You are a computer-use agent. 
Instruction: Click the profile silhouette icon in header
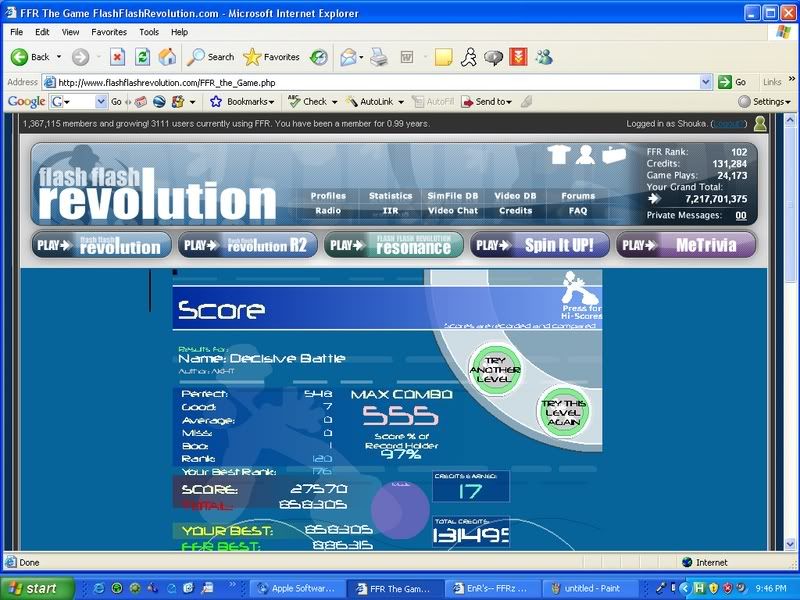pyautogui.click(x=586, y=155)
